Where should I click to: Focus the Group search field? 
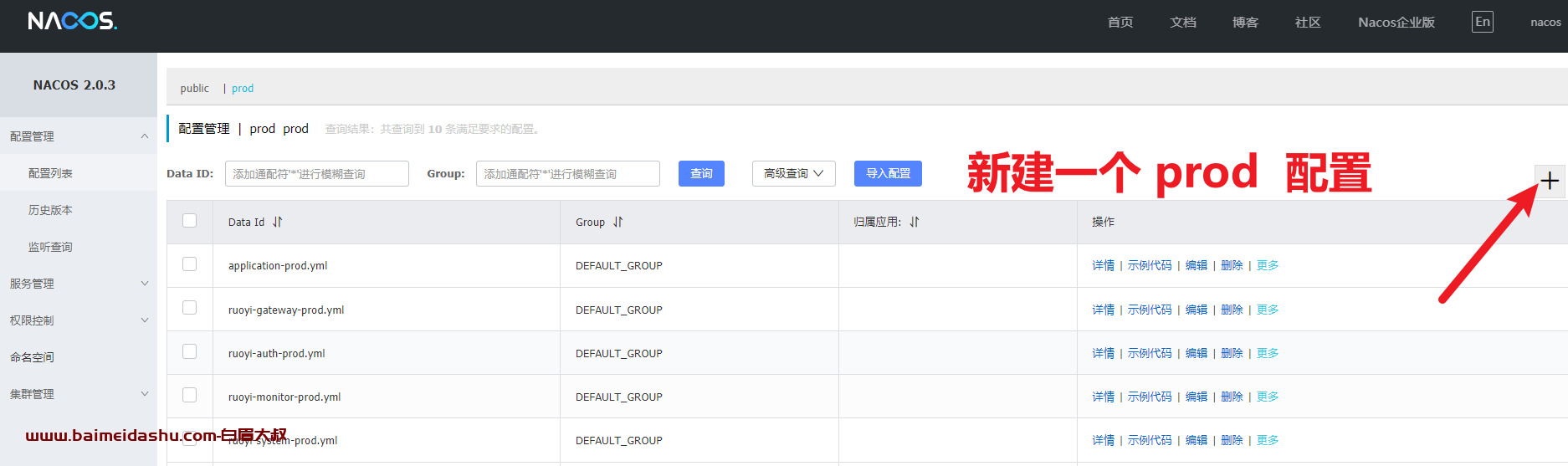pos(567,173)
